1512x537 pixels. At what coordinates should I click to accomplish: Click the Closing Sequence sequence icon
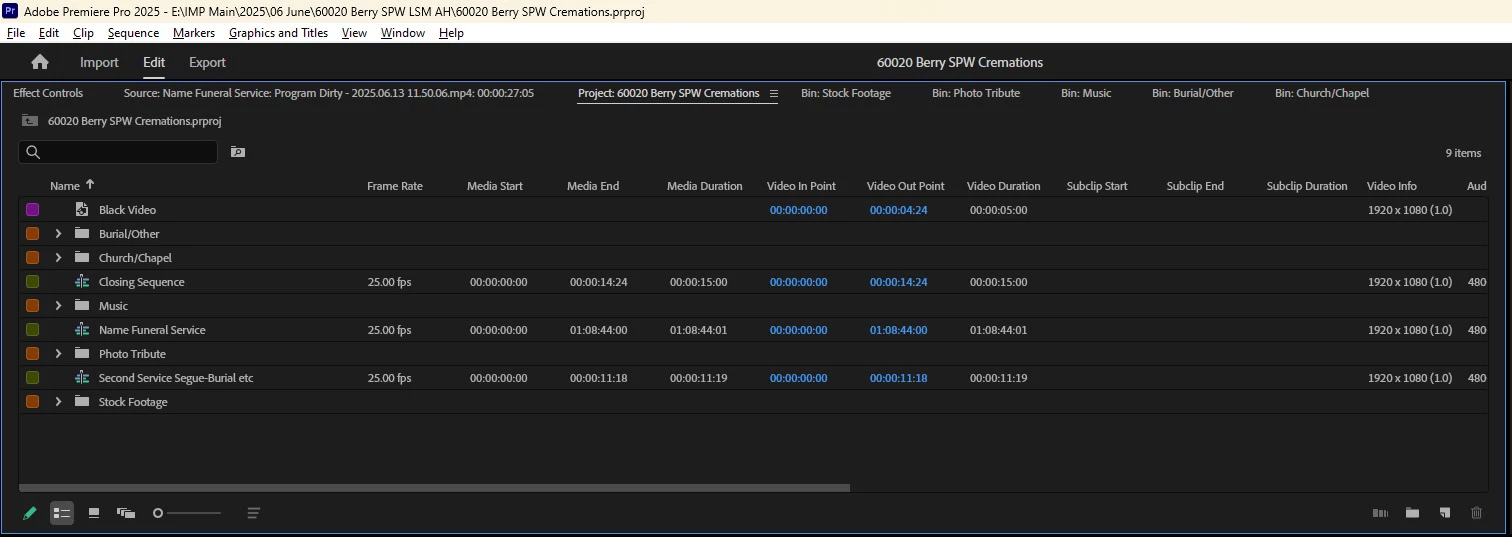82,282
